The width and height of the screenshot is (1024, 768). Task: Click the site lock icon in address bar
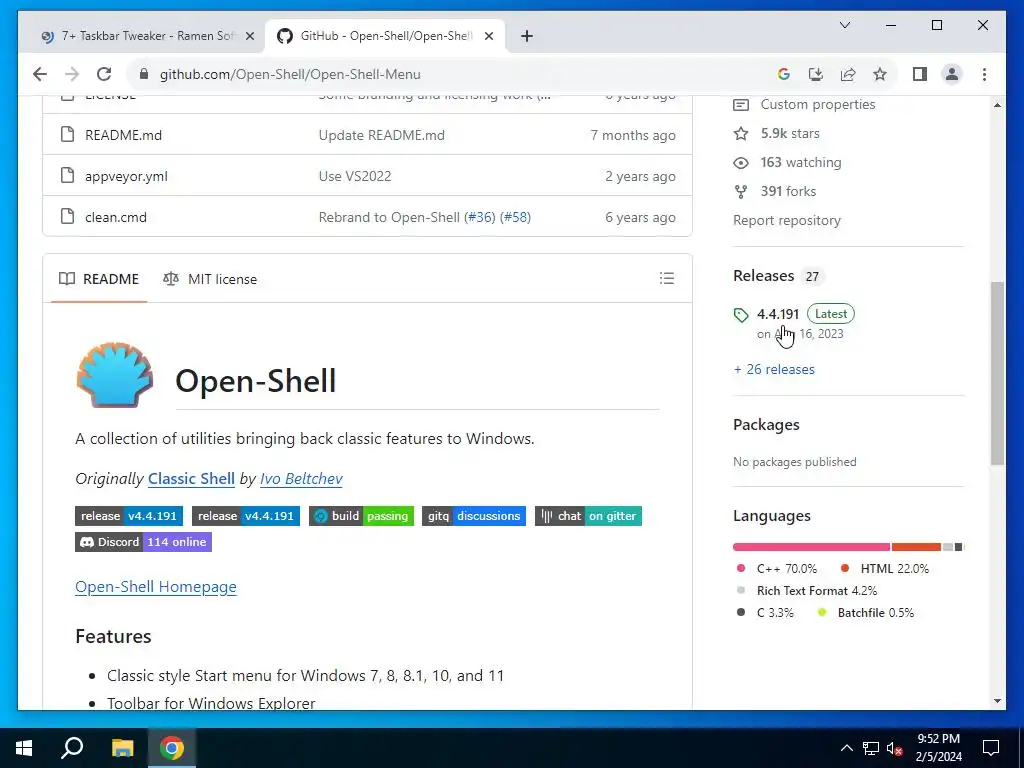[144, 74]
